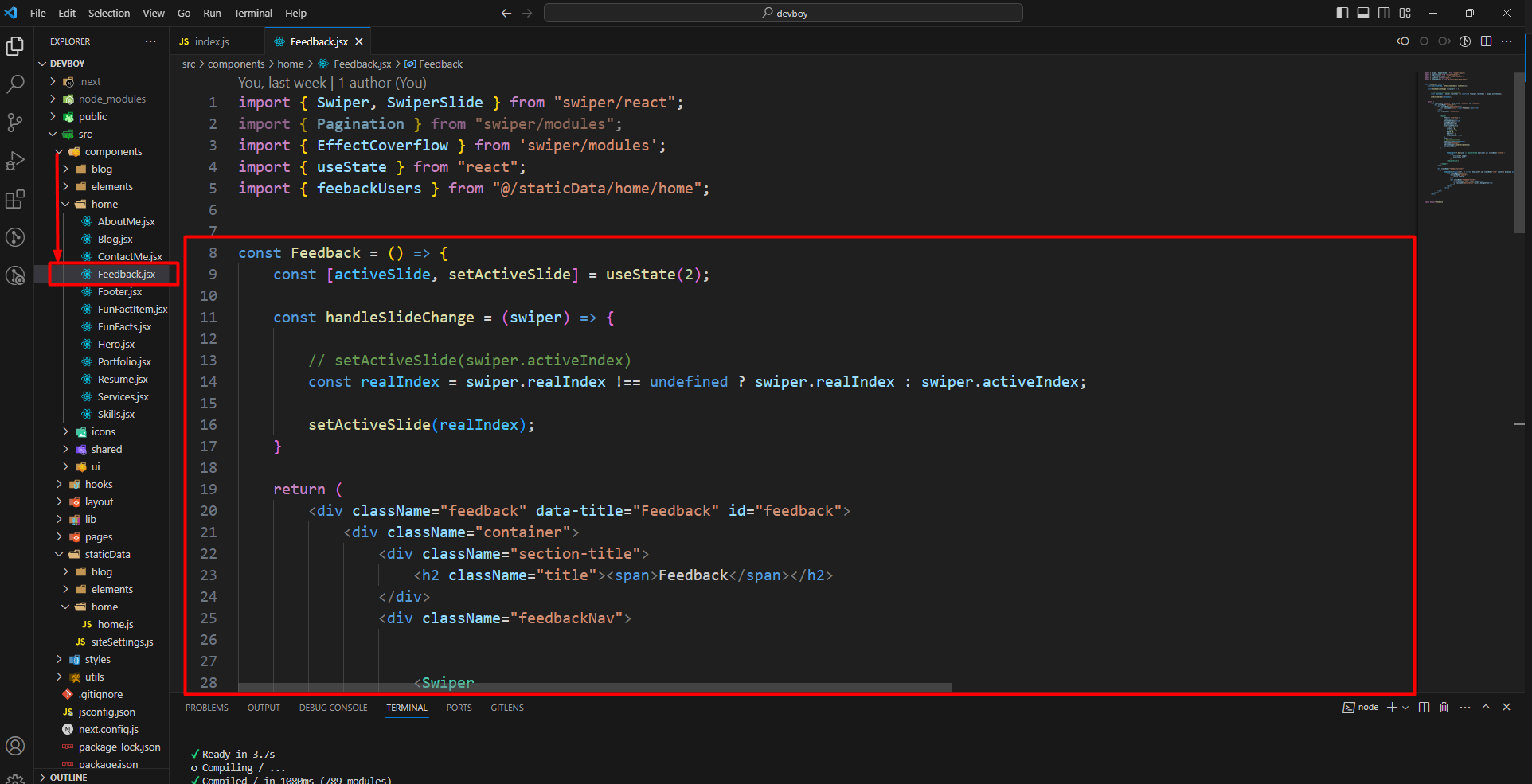
Task: Expand the OUTLINE section
Action: (x=68, y=778)
